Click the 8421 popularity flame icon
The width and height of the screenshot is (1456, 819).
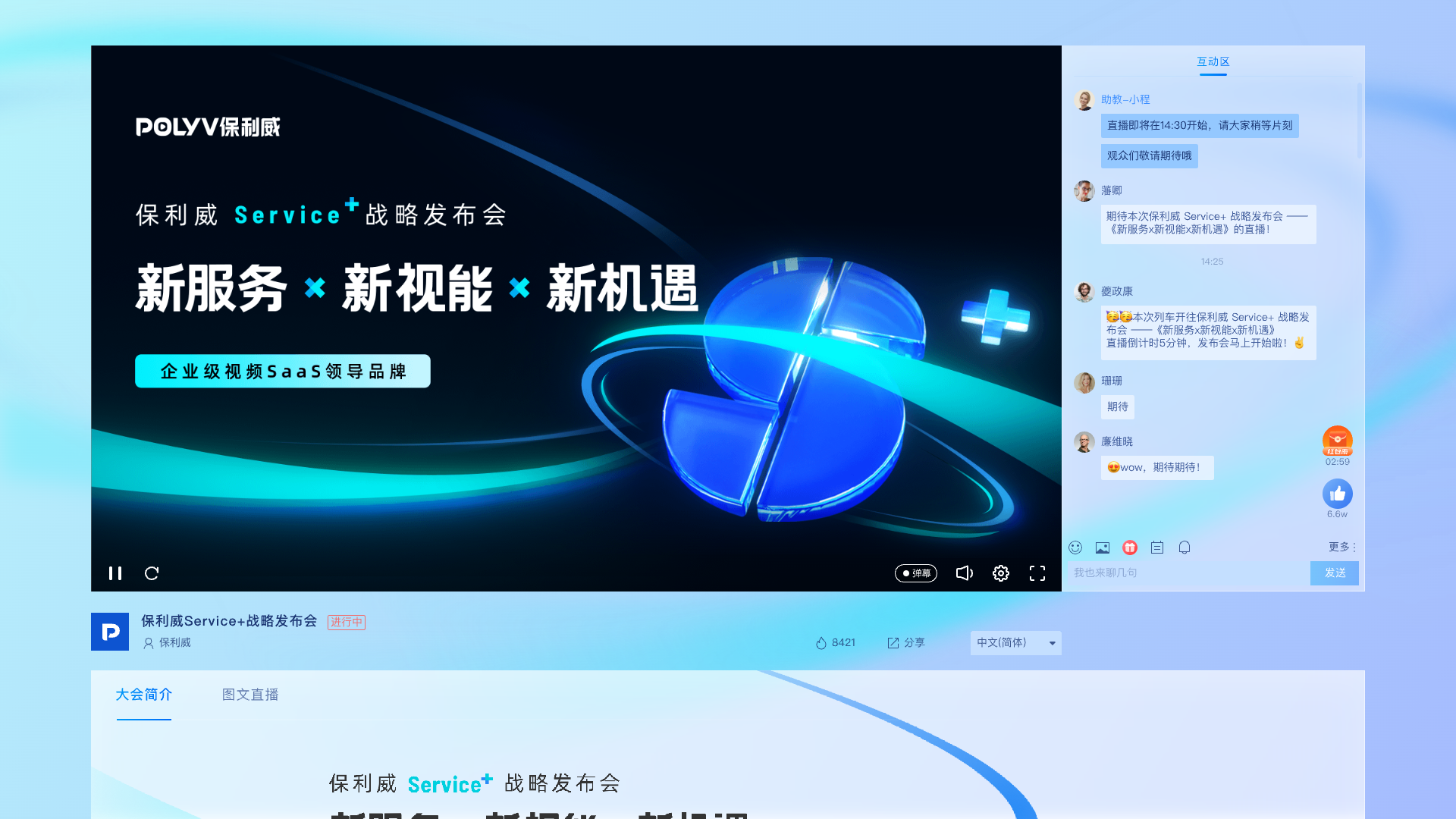click(821, 643)
